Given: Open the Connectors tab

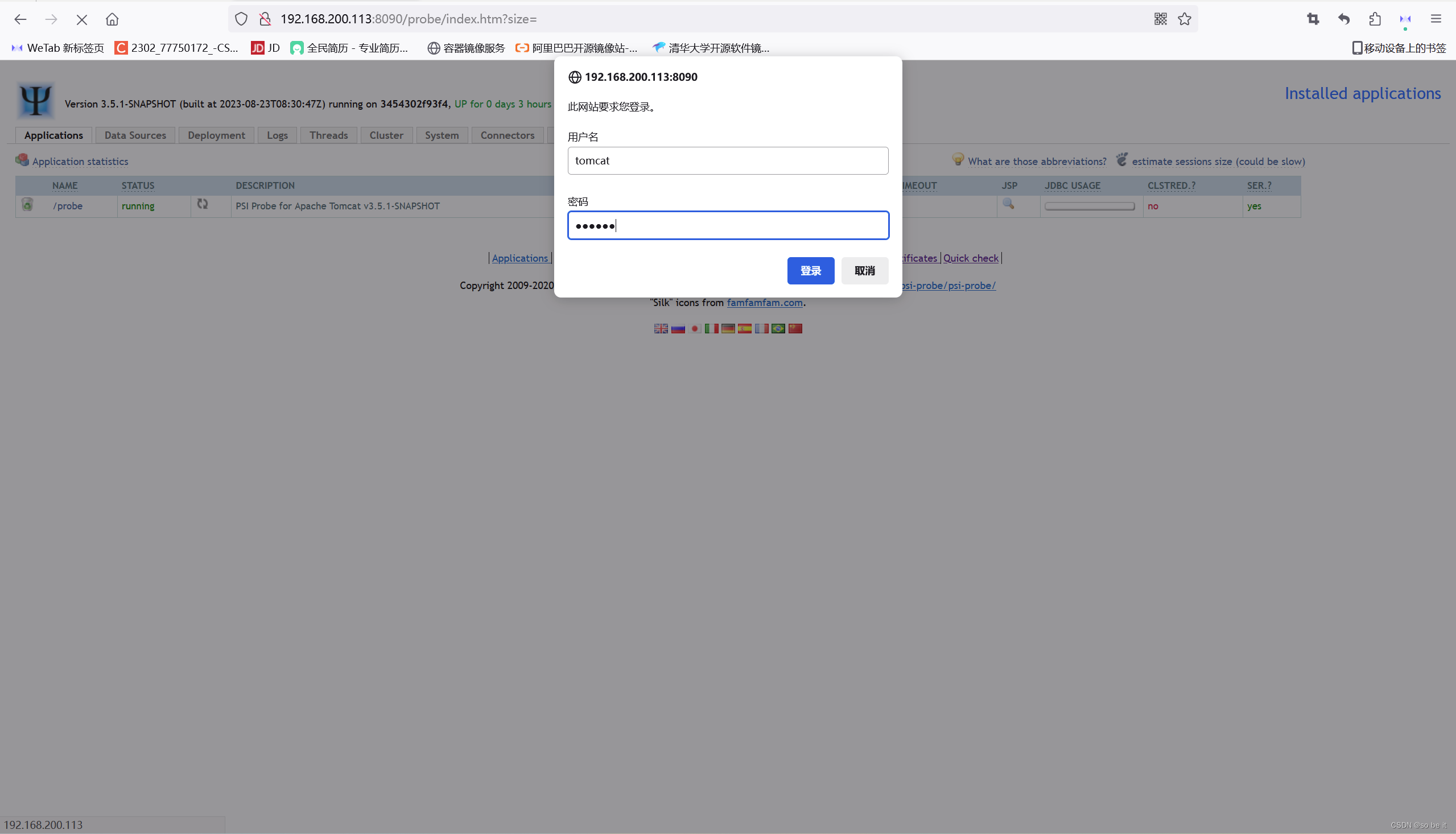Looking at the screenshot, I should (x=508, y=135).
